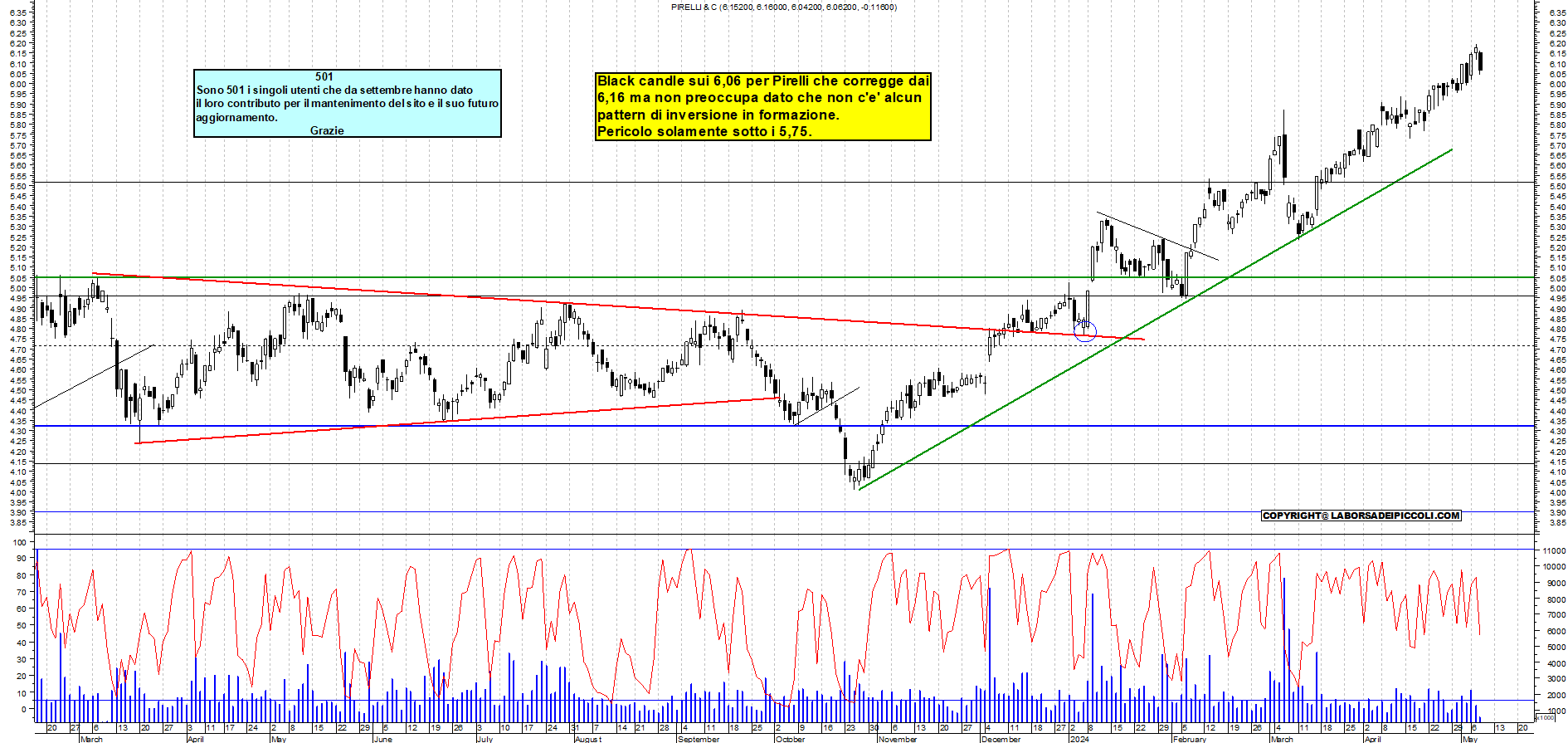Screen dimensions: 1568x743
Task: Click the '50' oscillator scale label
Action: 21,626
